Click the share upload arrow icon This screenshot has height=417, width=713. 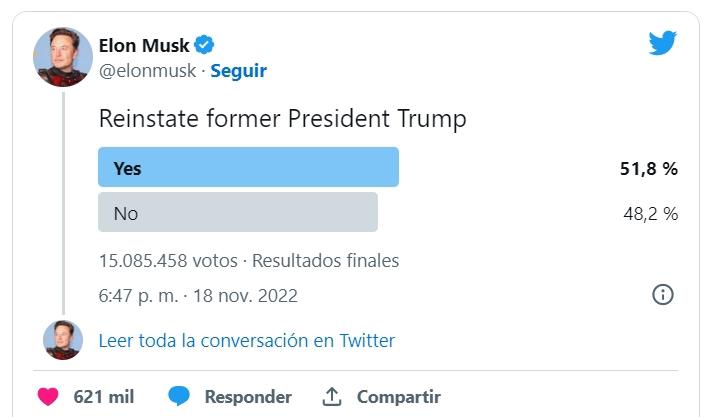(332, 396)
